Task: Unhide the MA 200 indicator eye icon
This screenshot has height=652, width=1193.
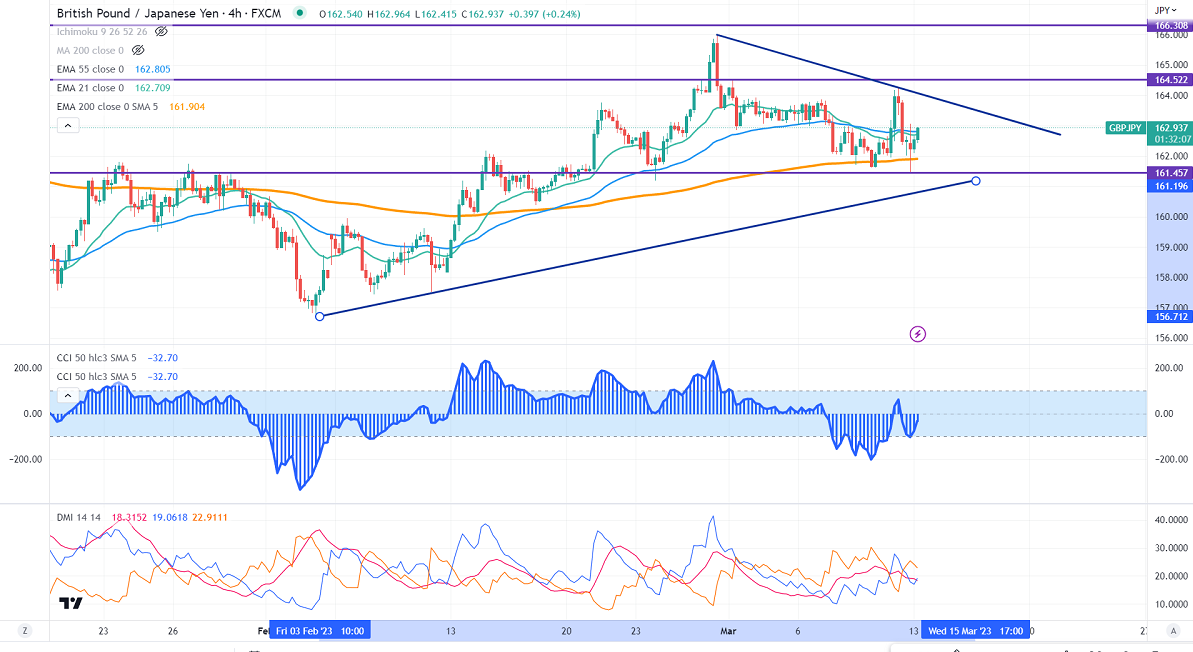Action: point(138,50)
